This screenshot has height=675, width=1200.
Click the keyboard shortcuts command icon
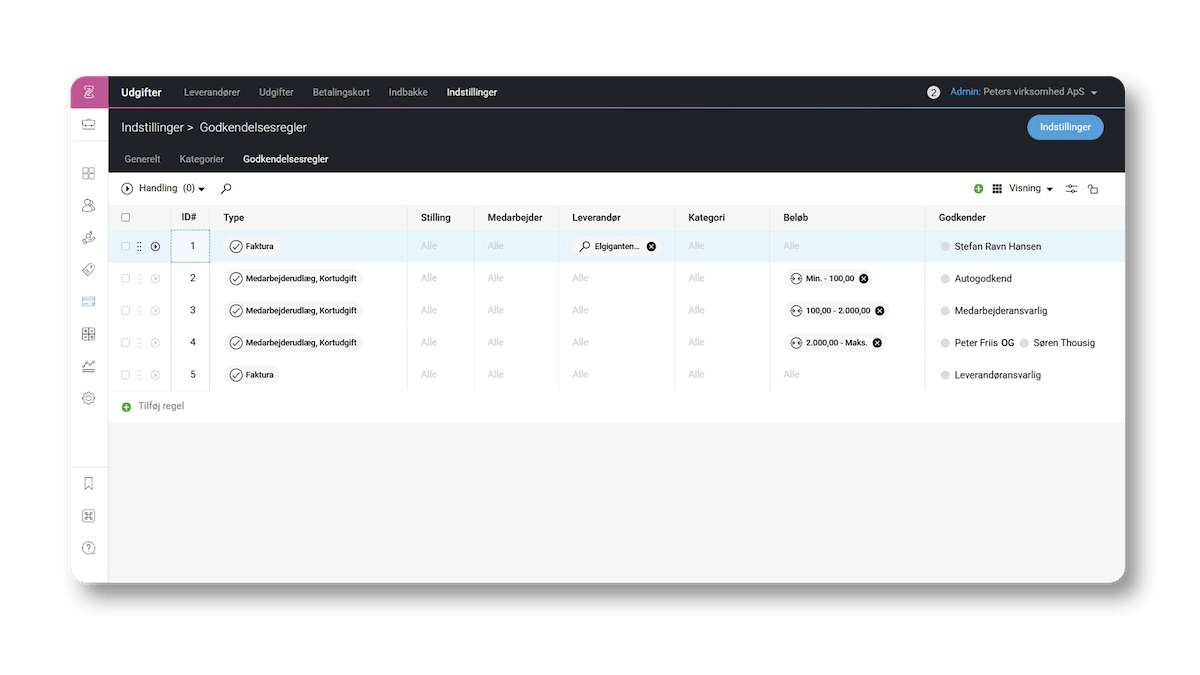88,516
